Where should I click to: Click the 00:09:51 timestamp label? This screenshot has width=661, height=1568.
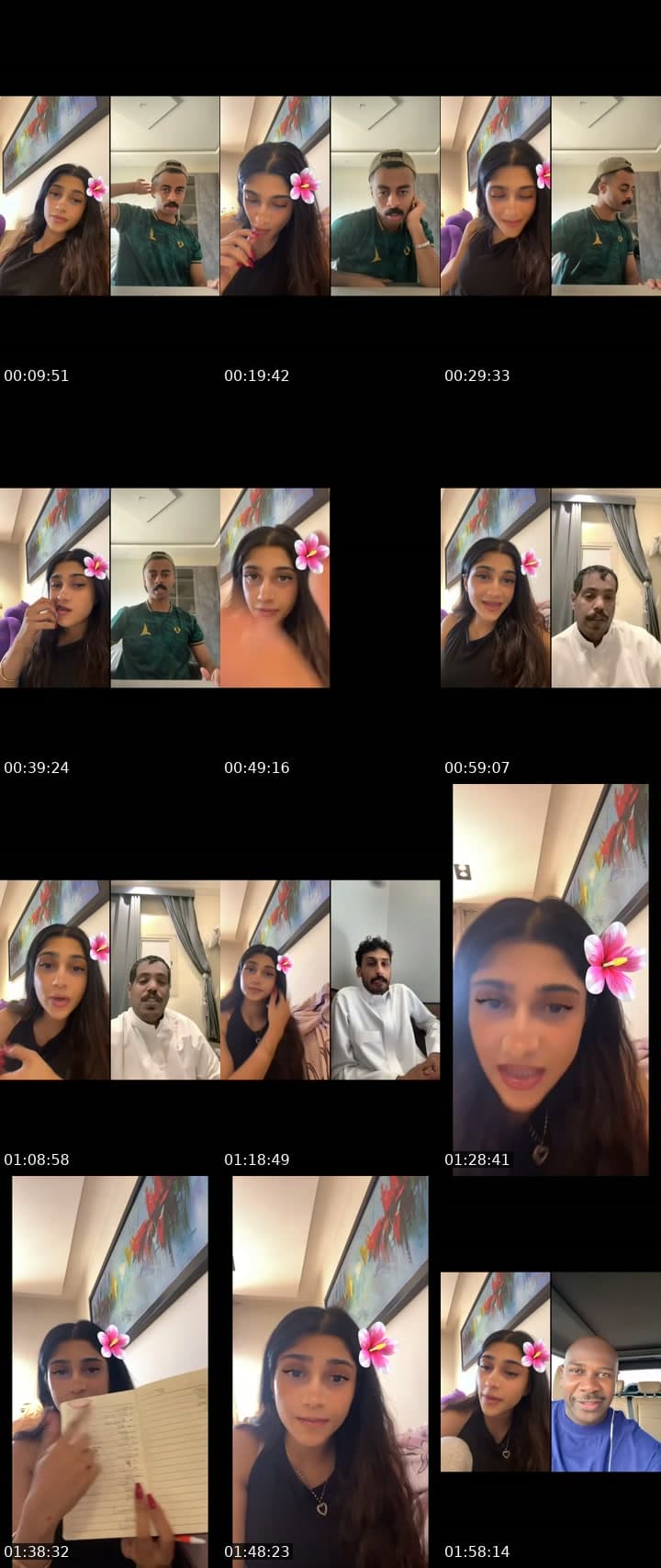[37, 375]
